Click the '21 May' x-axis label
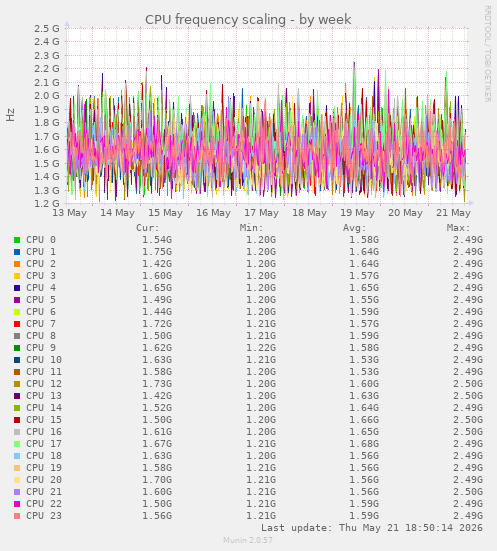Viewport: 497px width, 551px height. point(453,213)
